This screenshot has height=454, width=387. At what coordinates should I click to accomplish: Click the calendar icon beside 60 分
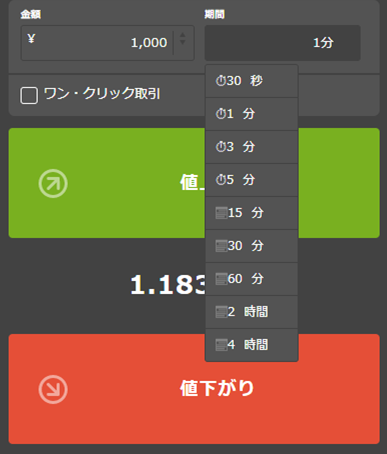tap(221, 279)
